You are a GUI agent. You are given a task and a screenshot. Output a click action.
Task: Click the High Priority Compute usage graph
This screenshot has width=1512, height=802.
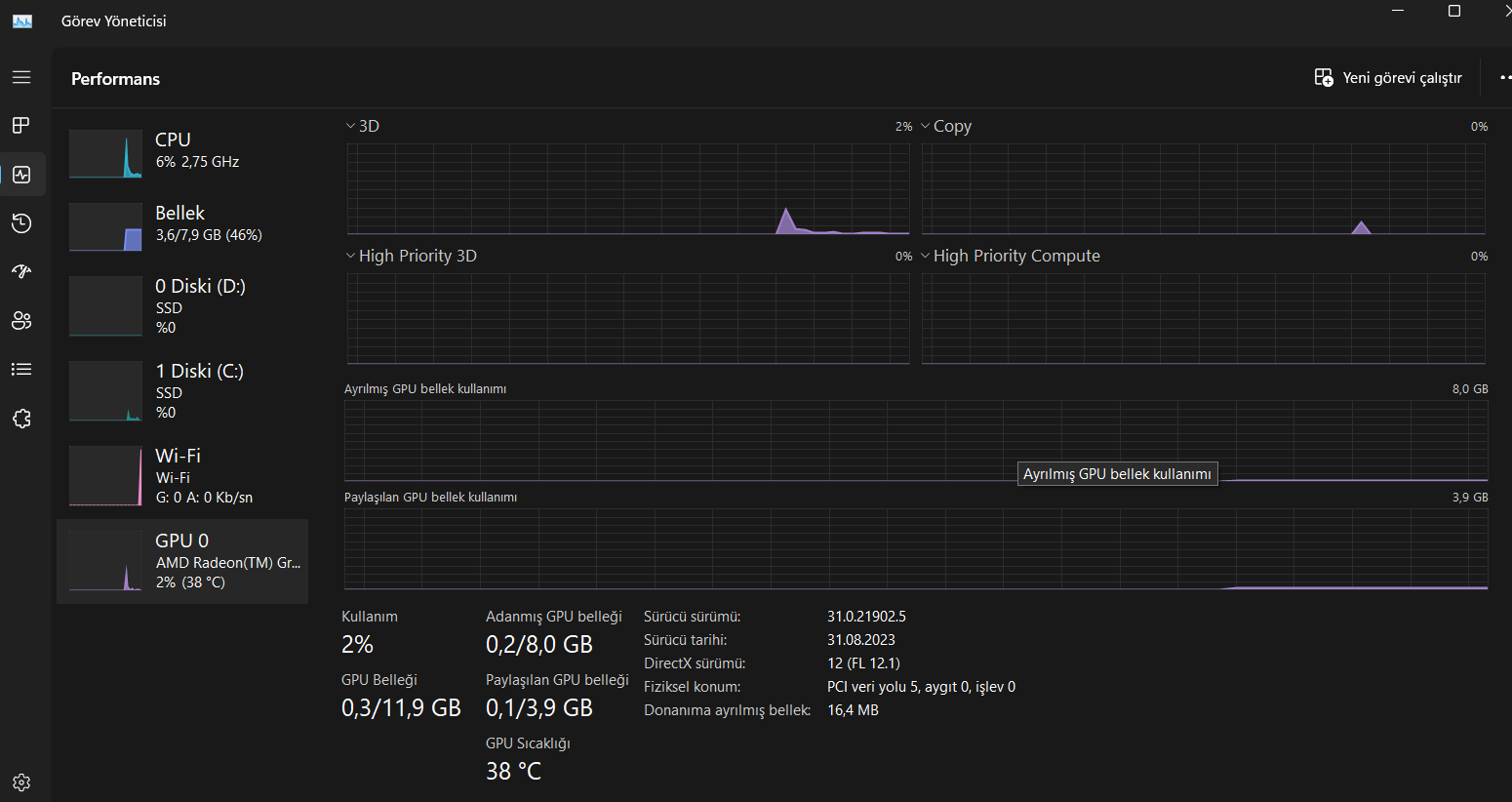1204,319
